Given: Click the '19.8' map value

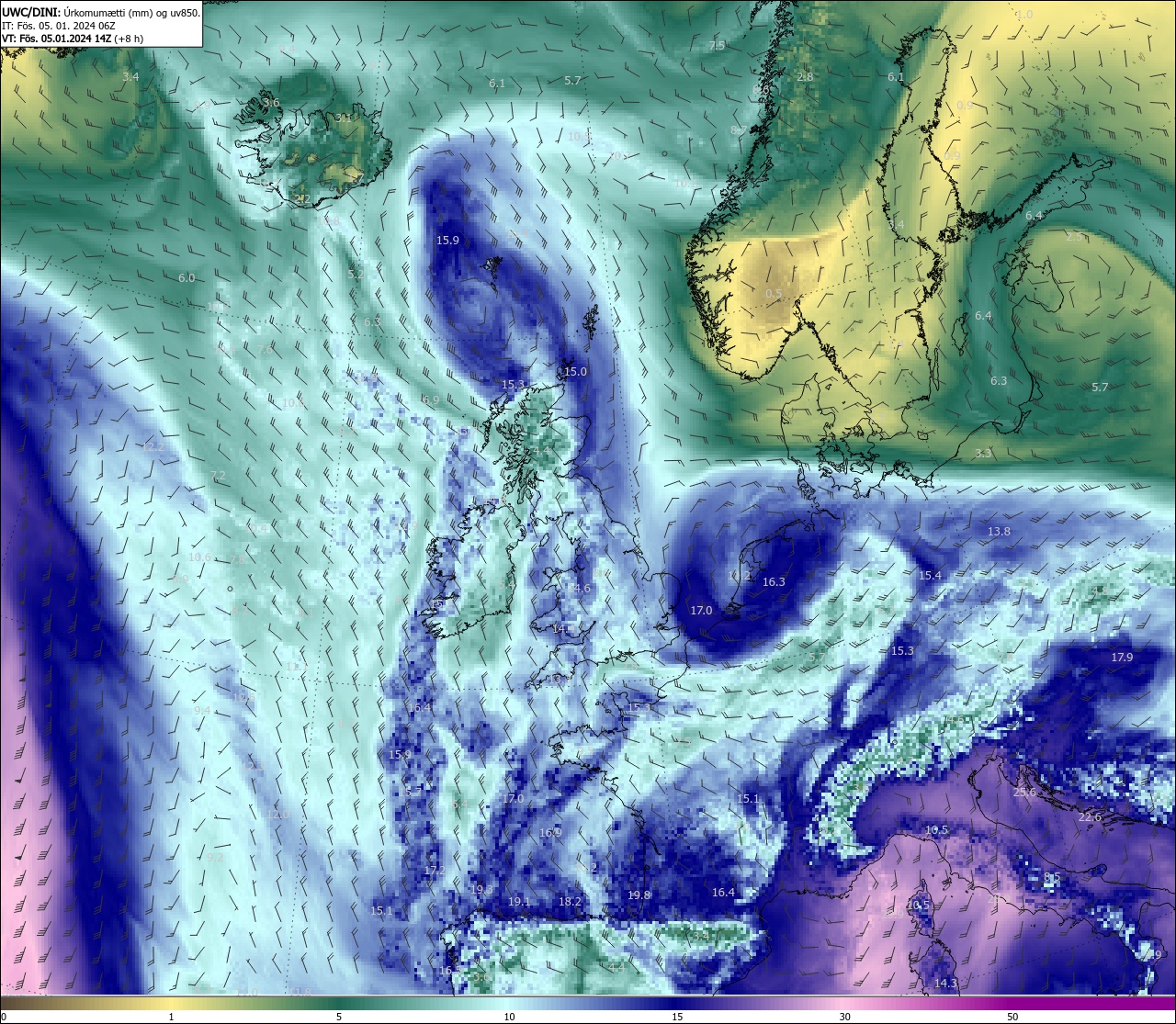Looking at the screenshot, I should point(639,895).
